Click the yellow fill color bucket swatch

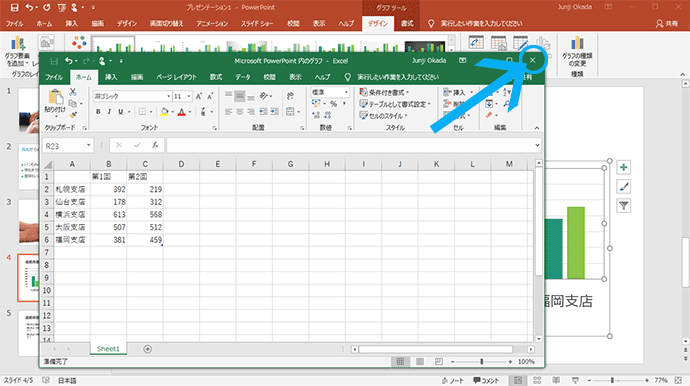click(x=165, y=112)
